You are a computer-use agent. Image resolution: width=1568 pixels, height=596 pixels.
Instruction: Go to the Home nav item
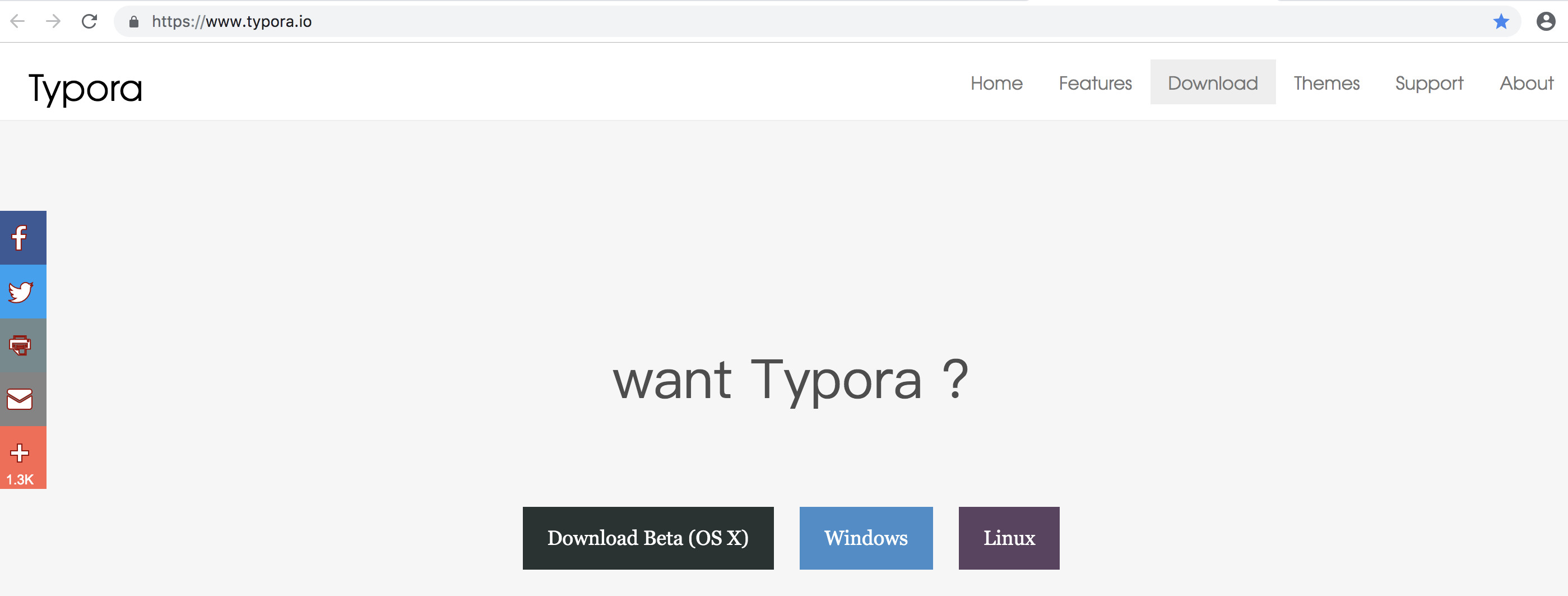click(996, 83)
